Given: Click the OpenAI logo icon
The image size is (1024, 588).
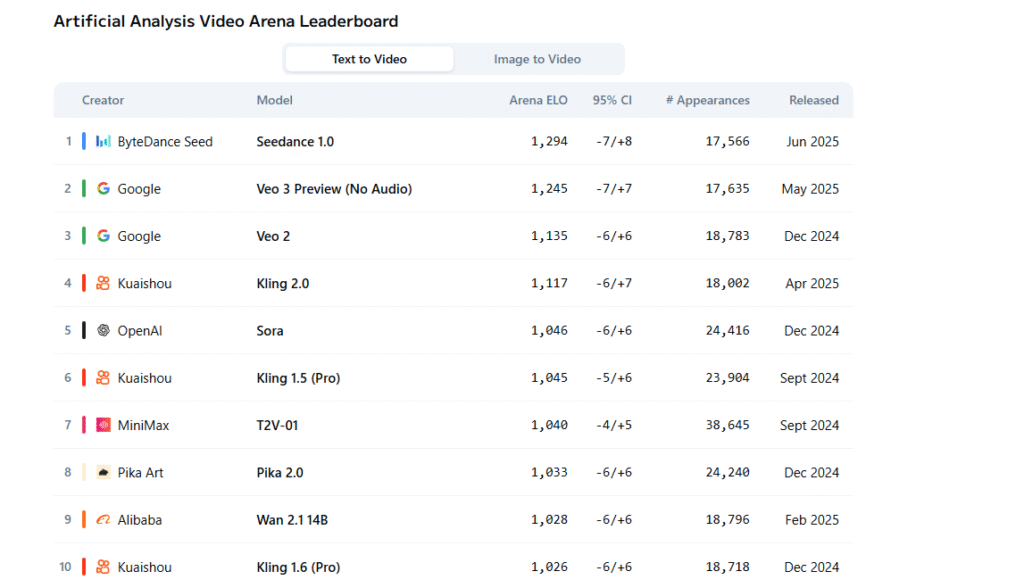Looking at the screenshot, I should pos(103,331).
